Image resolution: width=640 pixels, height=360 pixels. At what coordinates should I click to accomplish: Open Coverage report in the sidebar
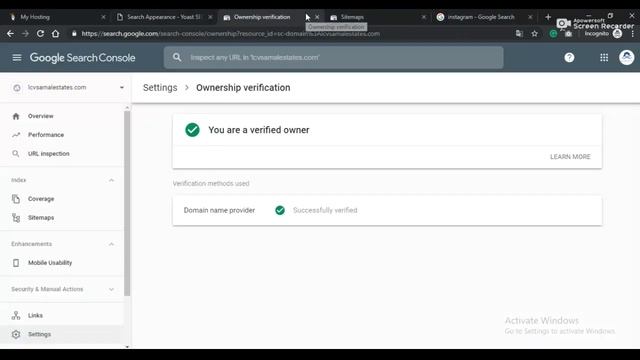62,199
